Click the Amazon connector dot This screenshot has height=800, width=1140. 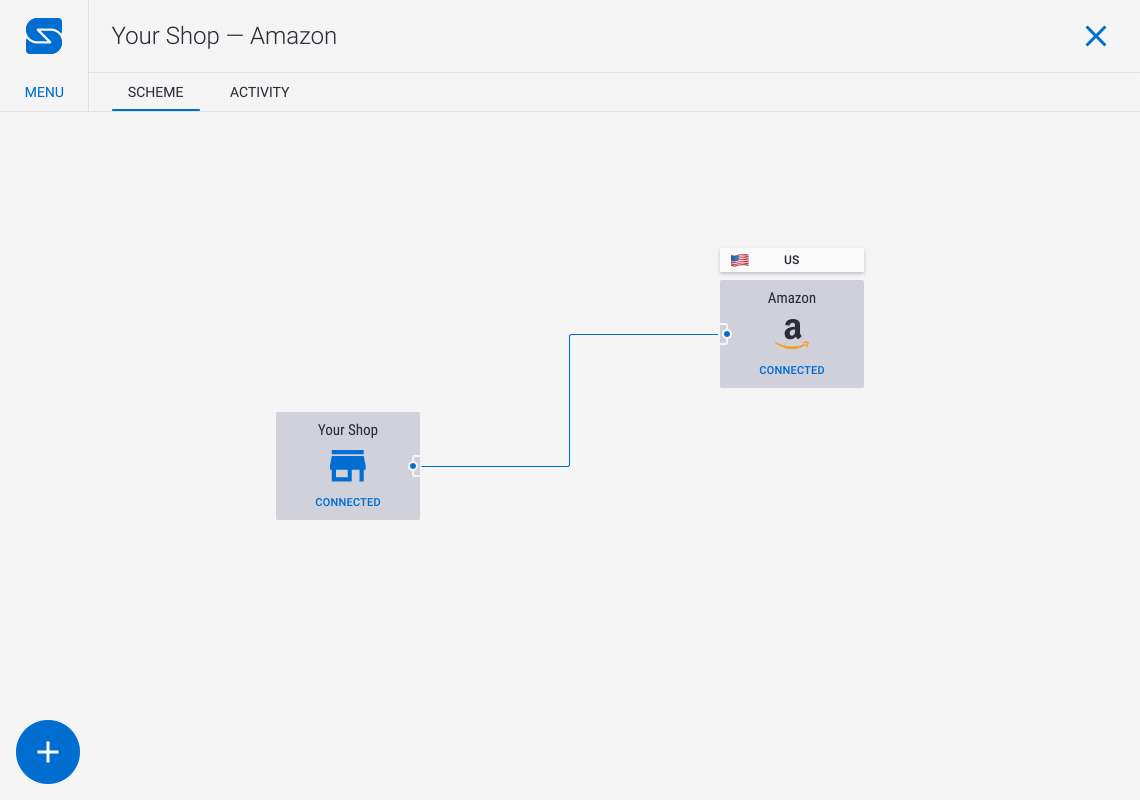726,335
